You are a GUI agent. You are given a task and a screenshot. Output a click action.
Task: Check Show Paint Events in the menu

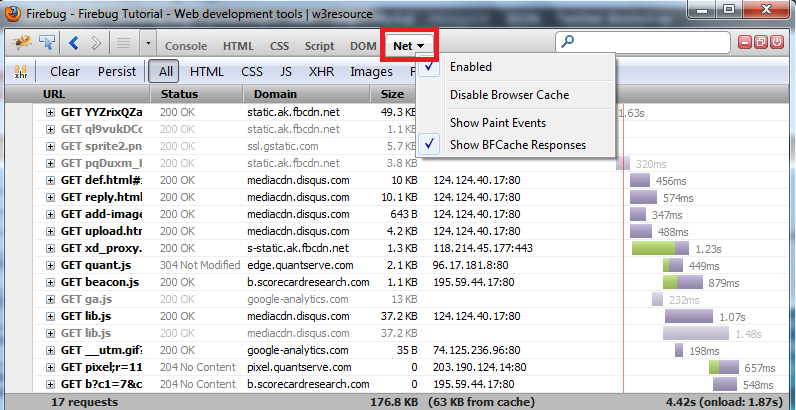tap(497, 123)
